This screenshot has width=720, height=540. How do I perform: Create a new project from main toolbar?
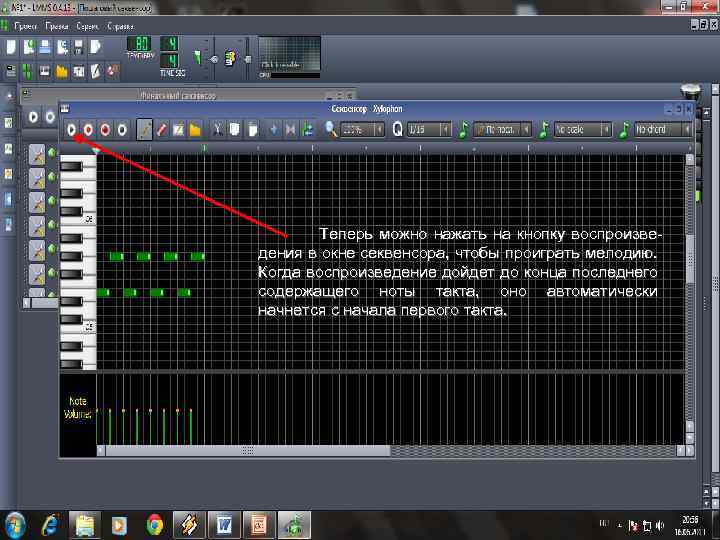coord(11,47)
